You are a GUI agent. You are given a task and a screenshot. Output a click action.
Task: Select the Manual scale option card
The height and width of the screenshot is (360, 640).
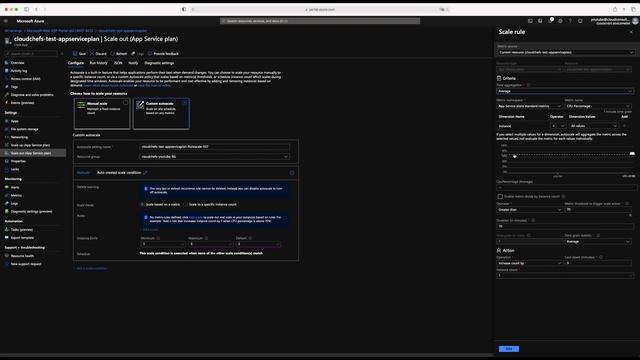pyautogui.click(x=102, y=113)
